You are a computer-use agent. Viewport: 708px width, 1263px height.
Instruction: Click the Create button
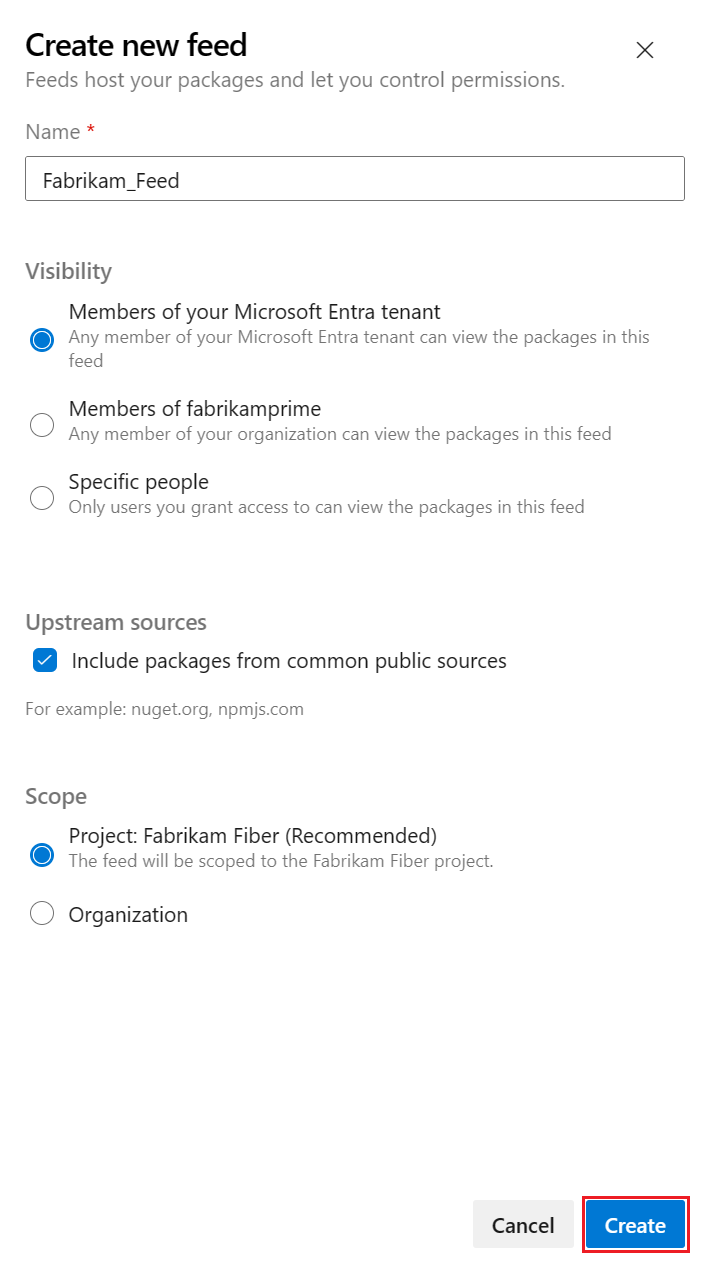[635, 1224]
